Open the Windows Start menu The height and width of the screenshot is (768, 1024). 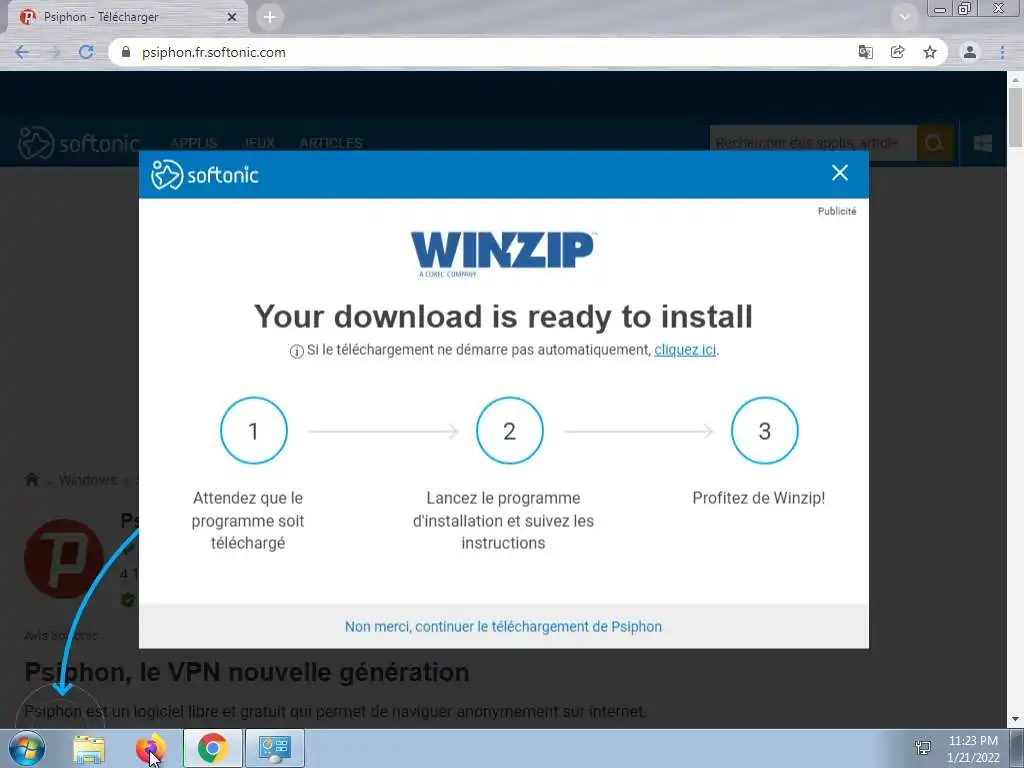pos(27,748)
